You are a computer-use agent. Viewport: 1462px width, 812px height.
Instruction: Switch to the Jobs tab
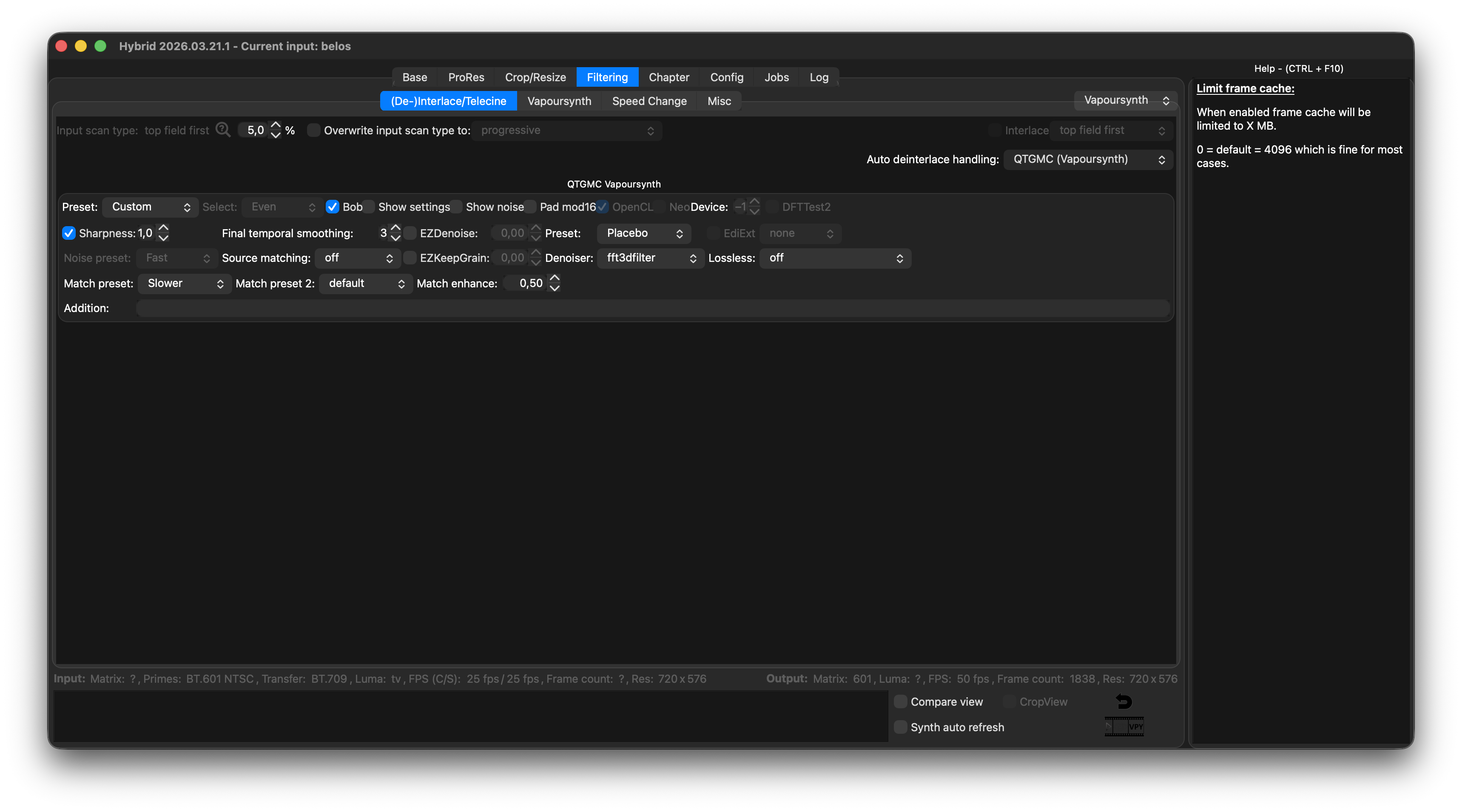777,77
